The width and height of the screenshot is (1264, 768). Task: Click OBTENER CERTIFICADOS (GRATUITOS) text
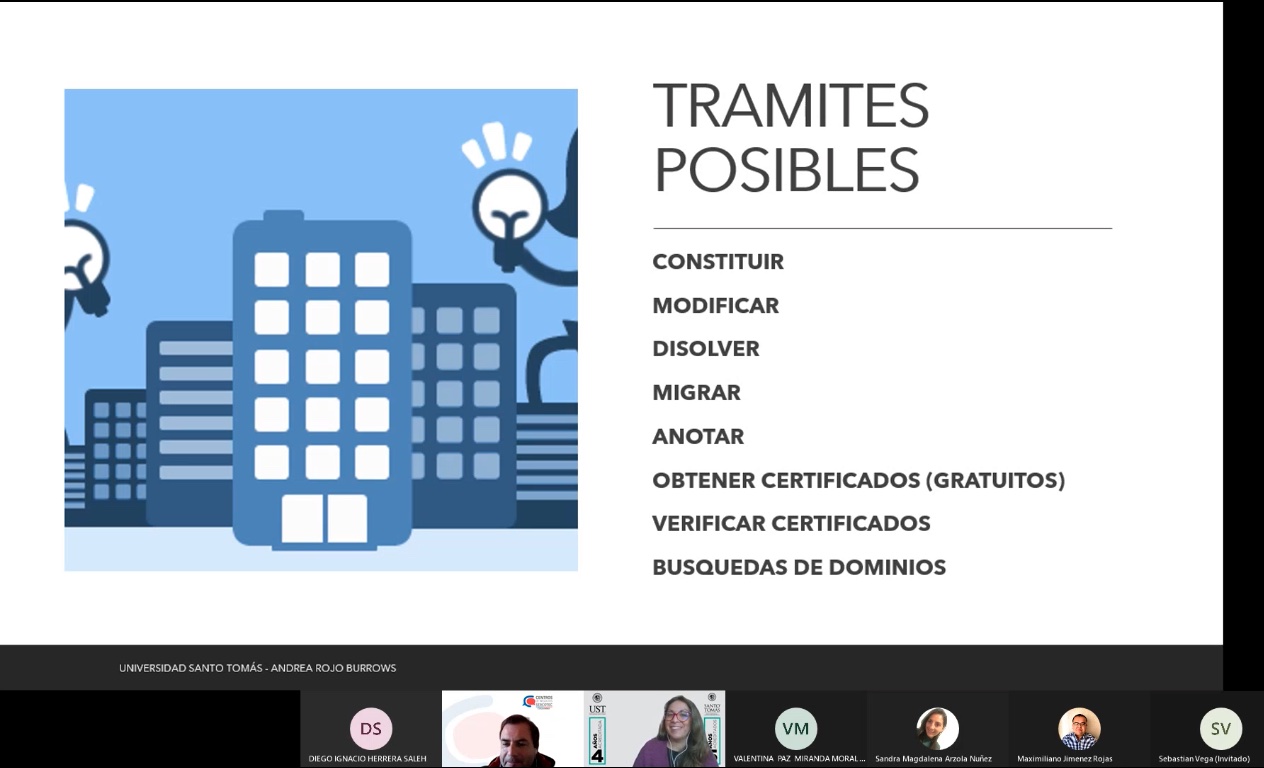pyautogui.click(x=858, y=481)
